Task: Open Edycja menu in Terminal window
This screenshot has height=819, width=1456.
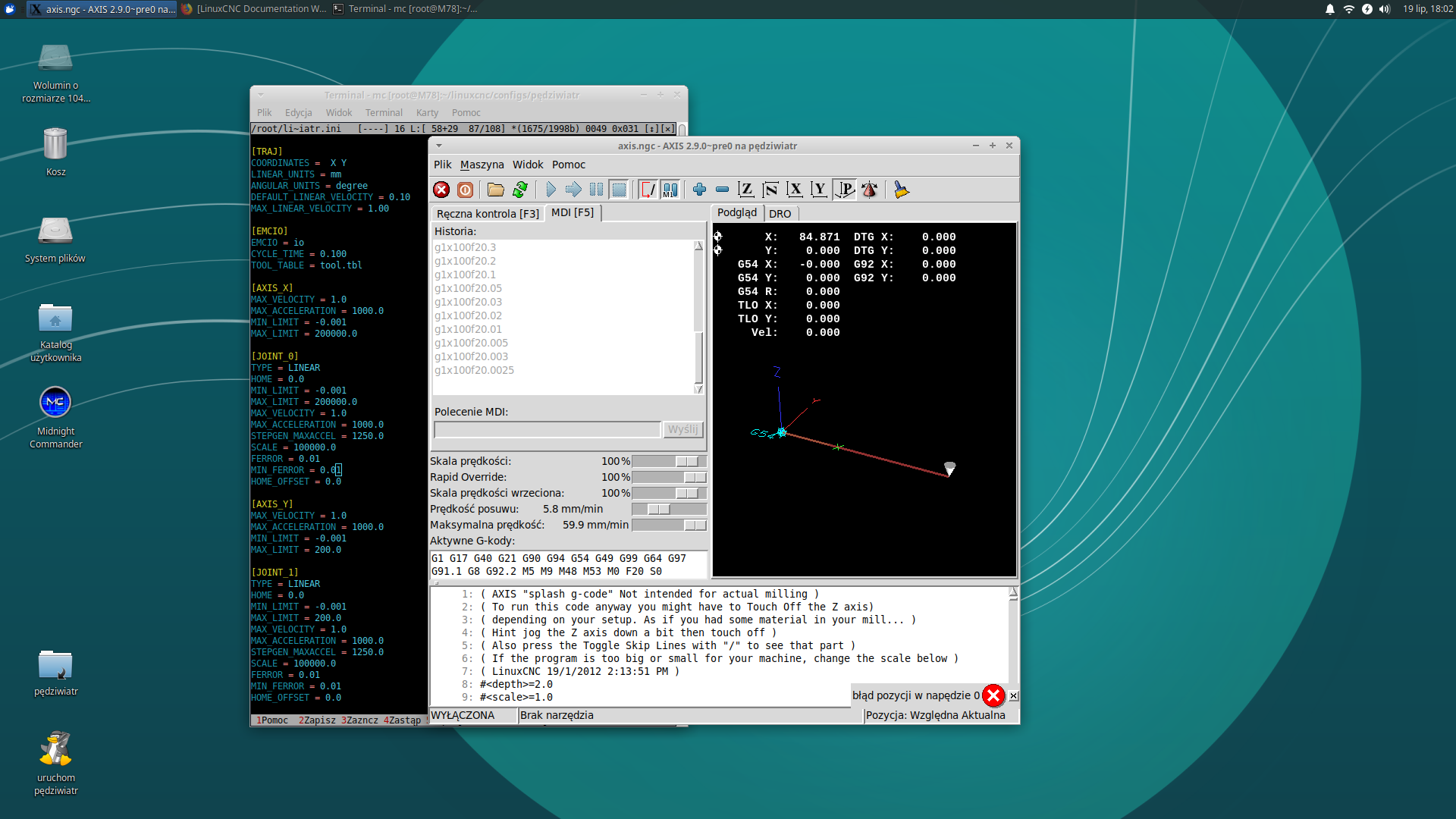Action: click(x=298, y=112)
